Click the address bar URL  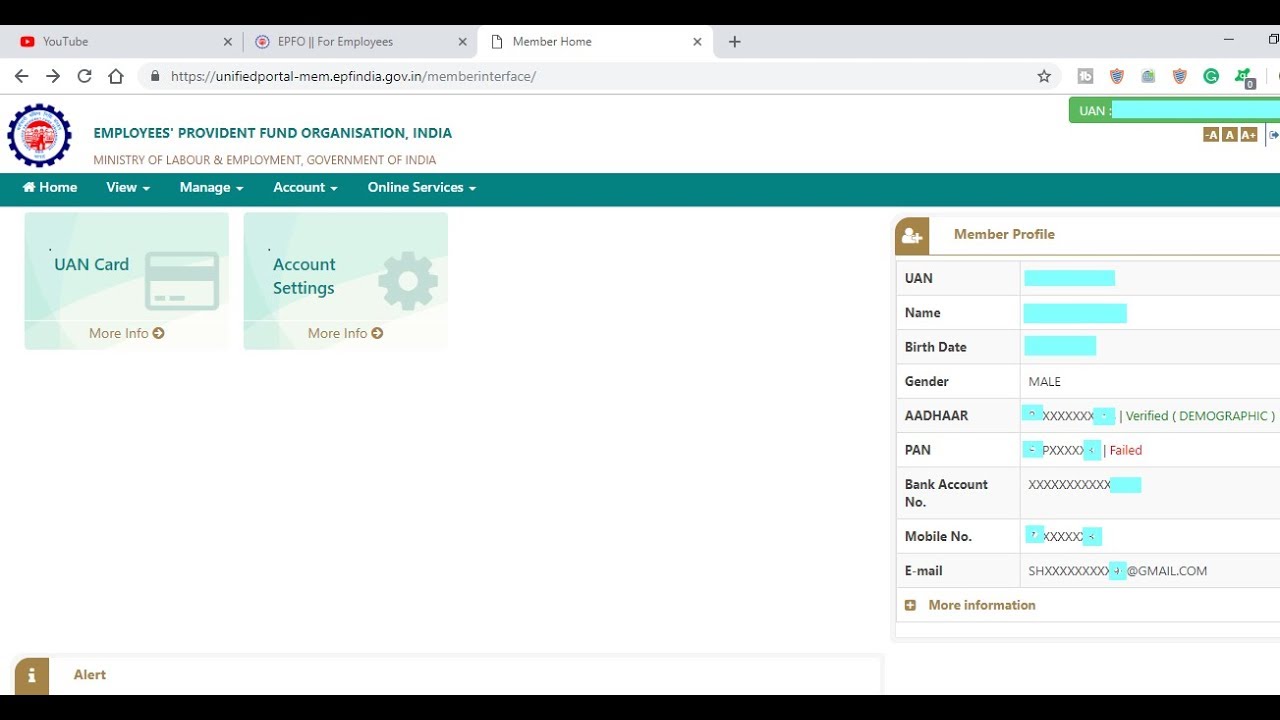(x=353, y=76)
